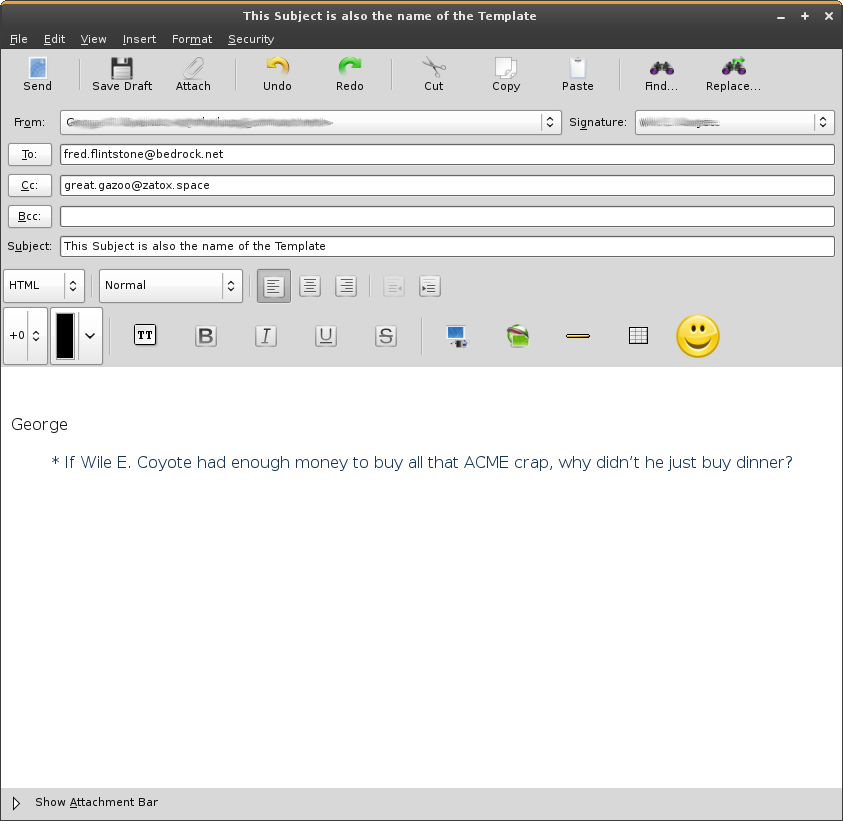Screen dimensions: 843x821
Task: Click the Send mail icon
Action: pyautogui.click(x=38, y=74)
